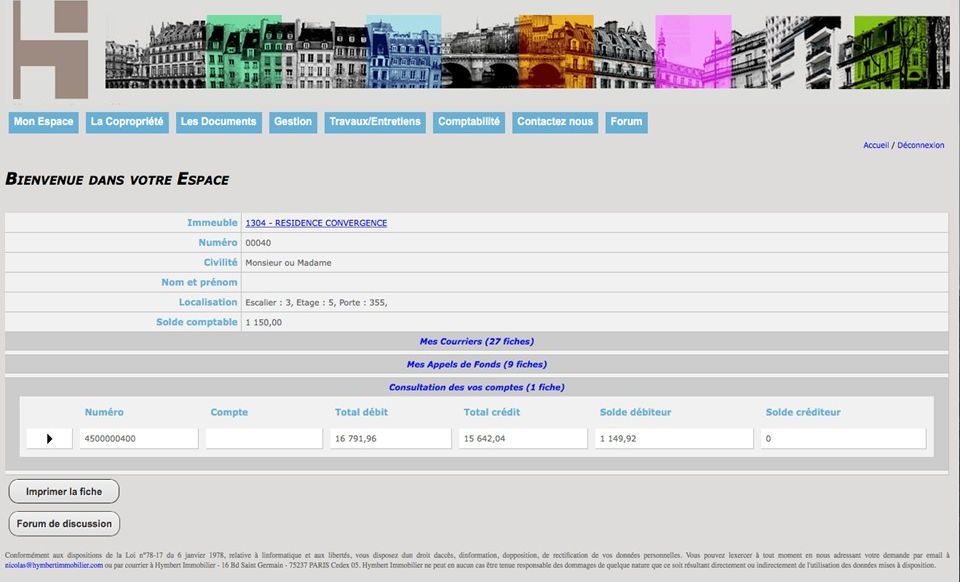The height and width of the screenshot is (582, 960).
Task: Click the Total crédit field 15 642,04
Action: [x=523, y=438]
